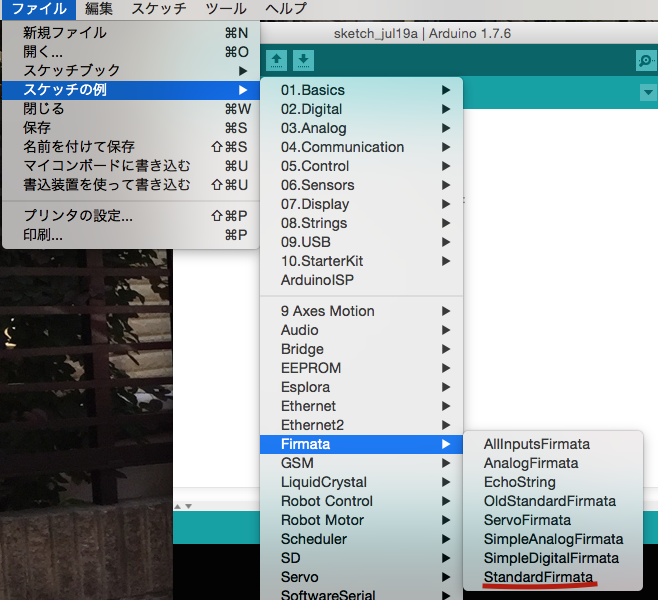Choose 印刷... menu entry
Viewport: 658px width, 600px height.
click(x=131, y=235)
